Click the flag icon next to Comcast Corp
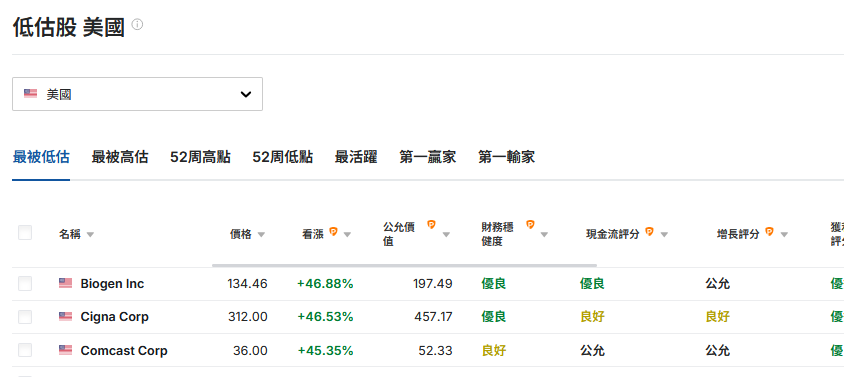 65,350
